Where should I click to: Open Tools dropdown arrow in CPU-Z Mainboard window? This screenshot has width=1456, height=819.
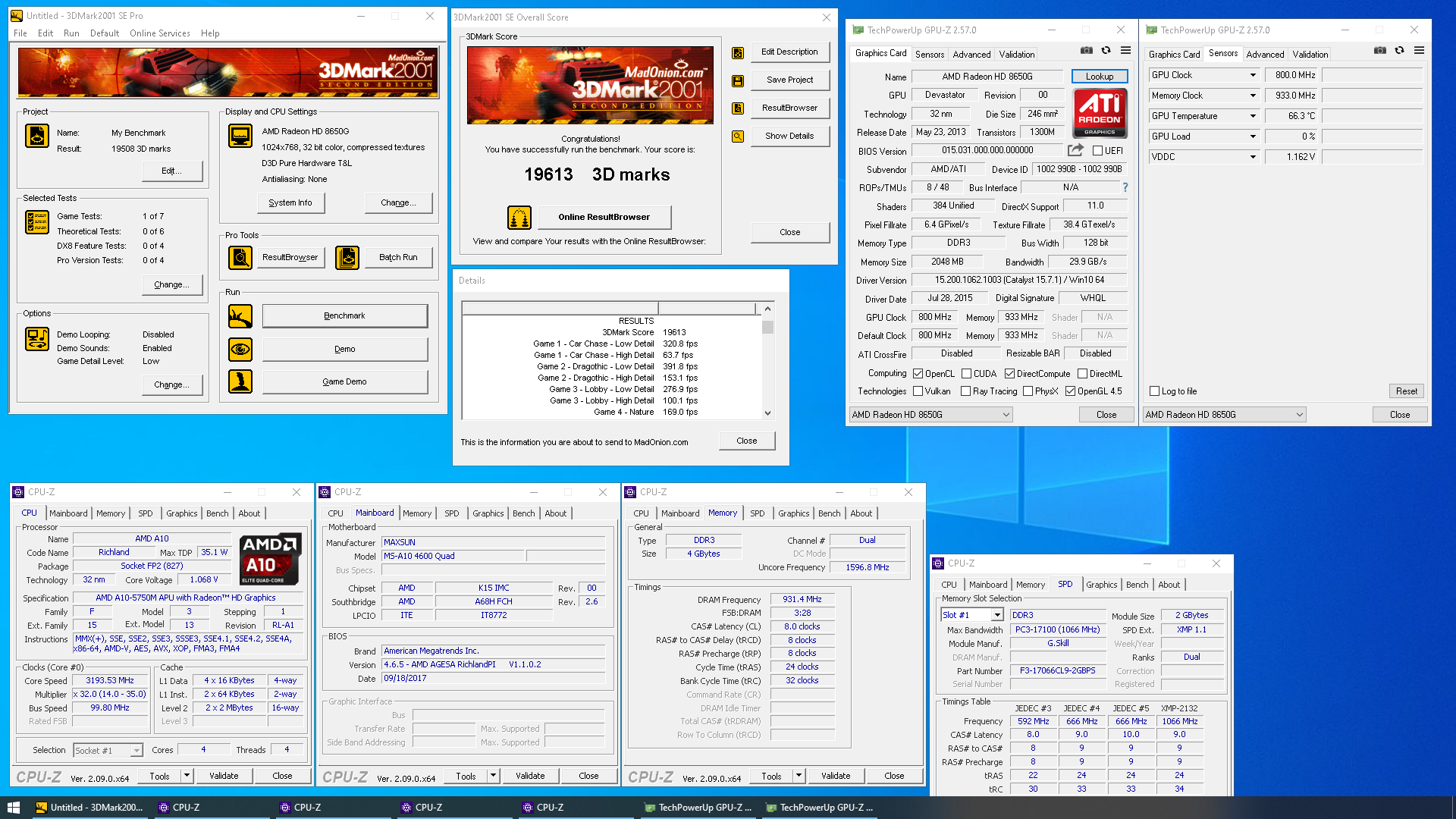(493, 776)
